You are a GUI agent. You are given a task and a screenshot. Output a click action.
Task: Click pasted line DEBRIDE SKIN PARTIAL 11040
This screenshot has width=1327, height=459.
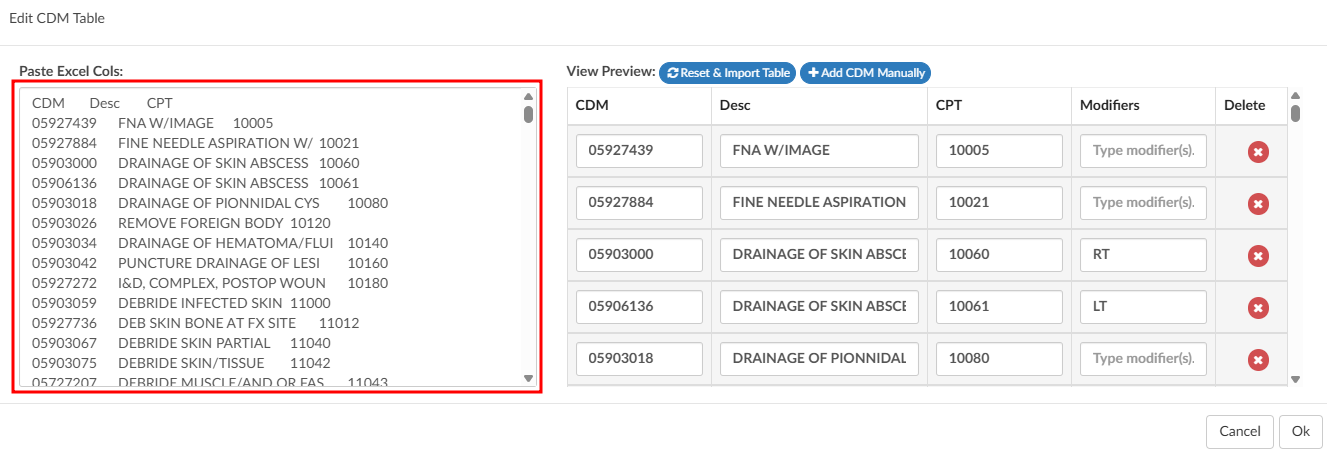click(181, 343)
